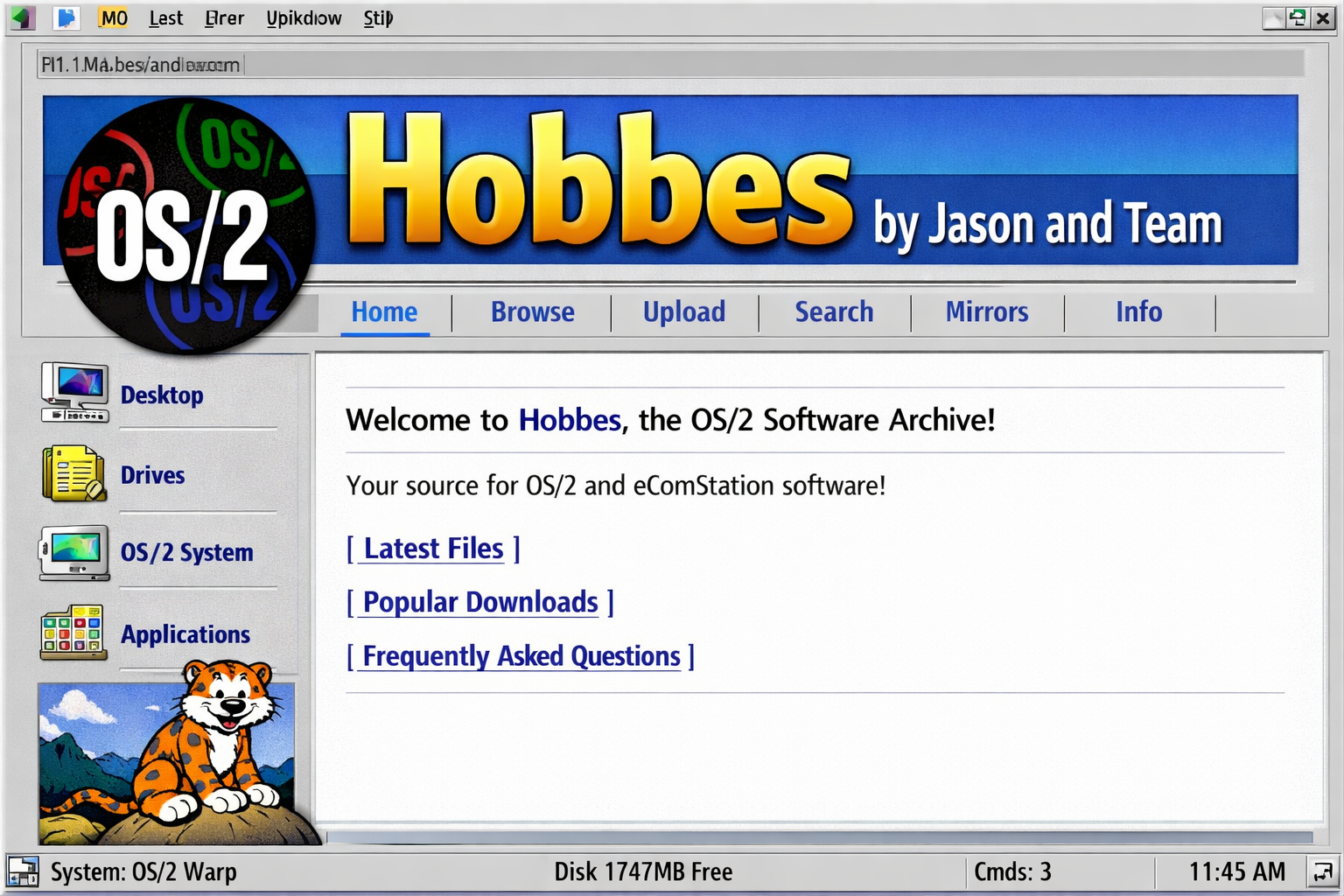Switch to the Mirrors tab
The width and height of the screenshot is (1344, 896).
[x=987, y=312]
